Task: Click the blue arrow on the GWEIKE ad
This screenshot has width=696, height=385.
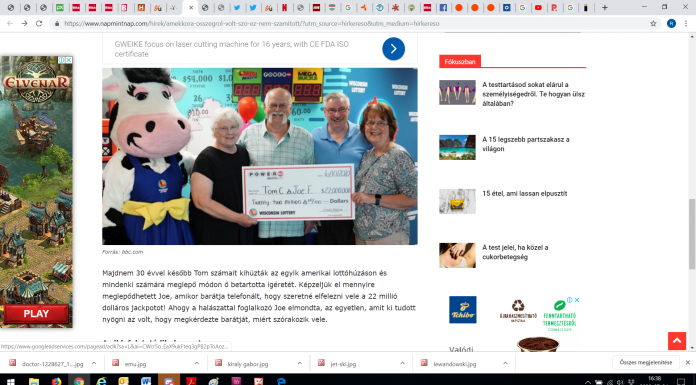Action: pyautogui.click(x=393, y=49)
